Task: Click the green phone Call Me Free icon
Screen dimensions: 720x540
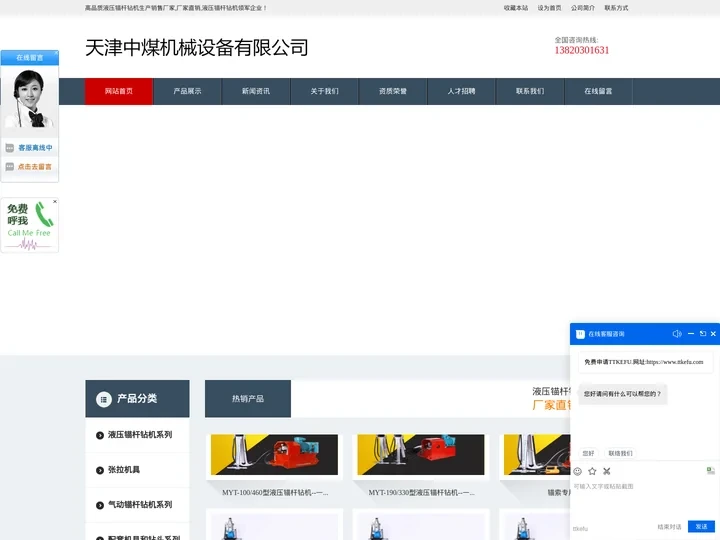Action: 45,214
